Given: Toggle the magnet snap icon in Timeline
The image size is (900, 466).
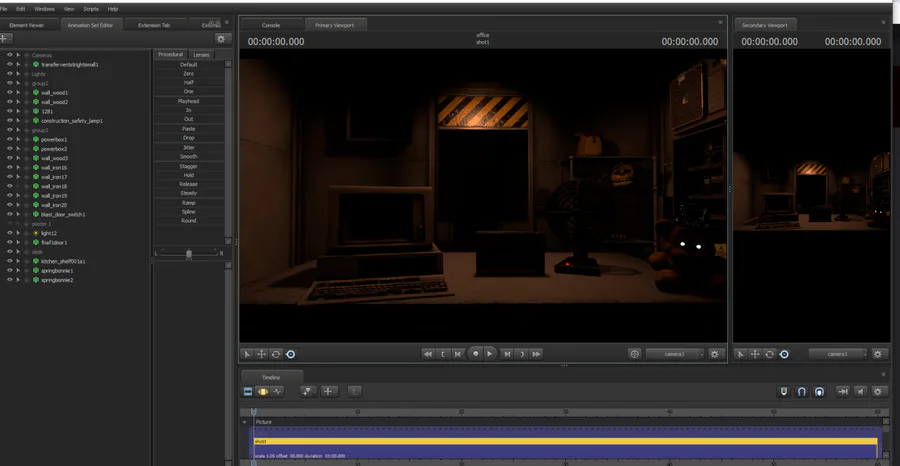Looking at the screenshot, I should coord(802,391).
